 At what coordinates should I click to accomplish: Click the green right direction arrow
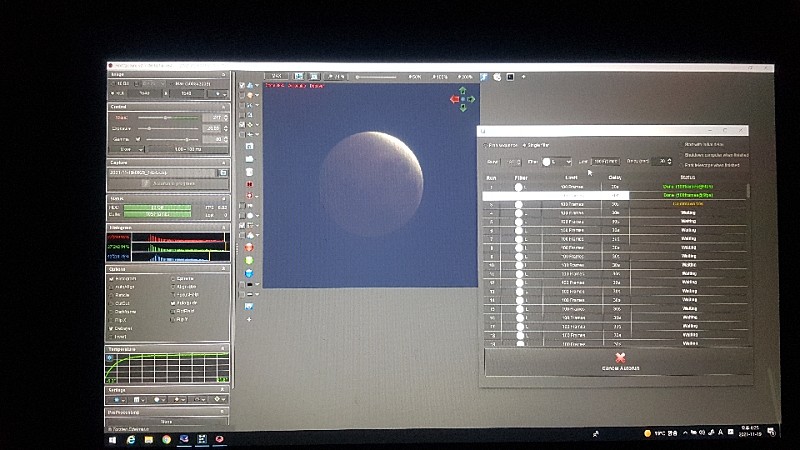point(471,99)
